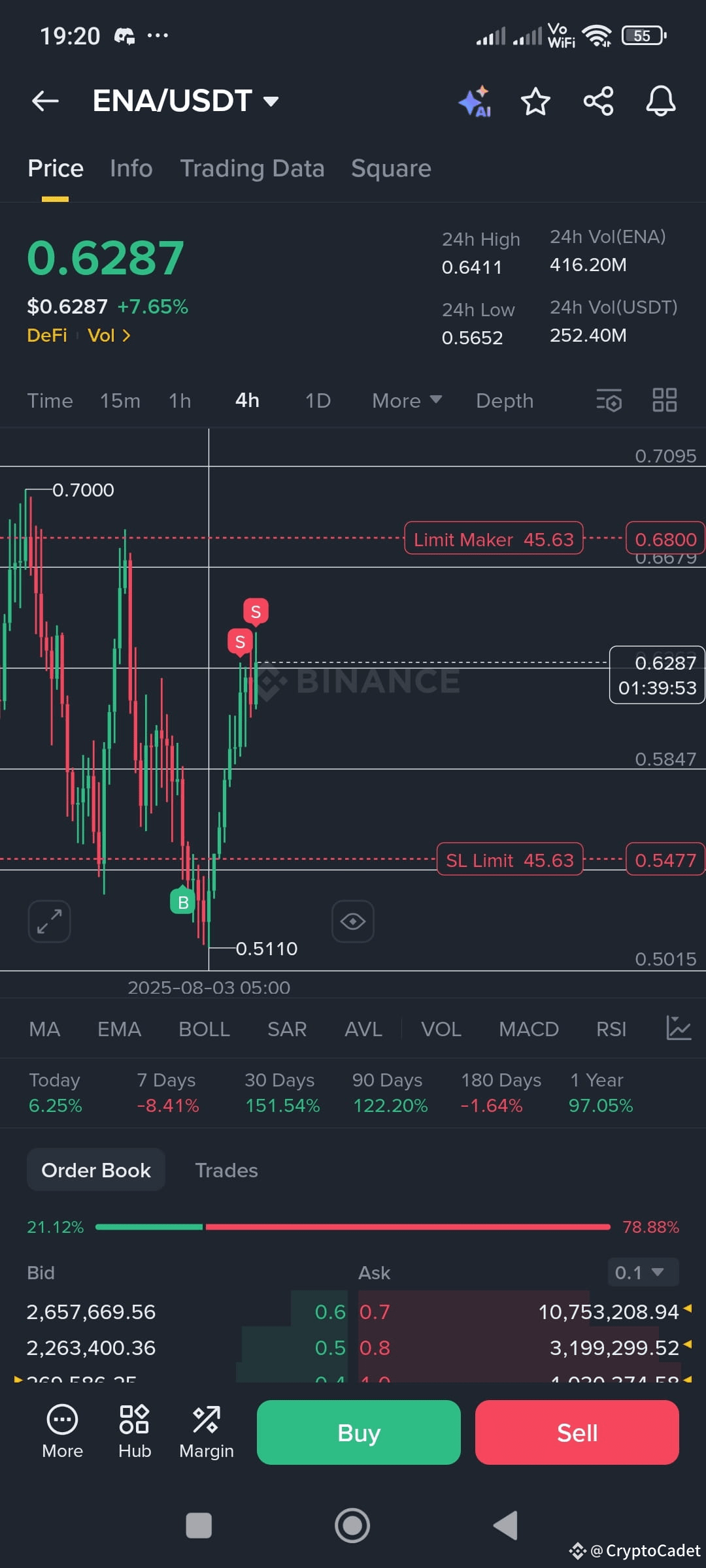The width and height of the screenshot is (706, 1568).
Task: Go back using the top-left arrow
Action: [x=45, y=101]
